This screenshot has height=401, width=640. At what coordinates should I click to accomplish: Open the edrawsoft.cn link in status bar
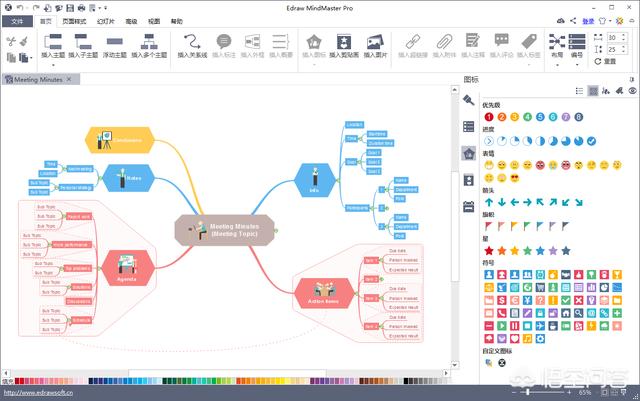[38, 393]
